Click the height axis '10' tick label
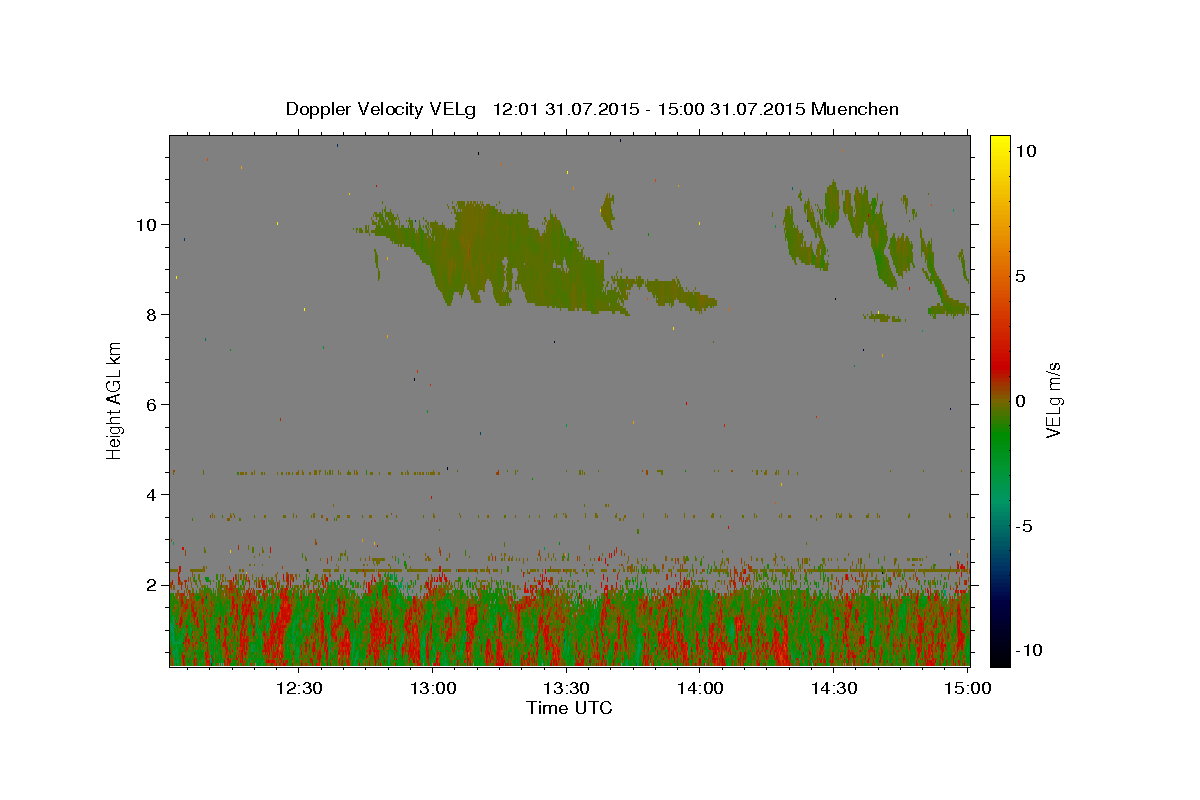 pos(148,225)
